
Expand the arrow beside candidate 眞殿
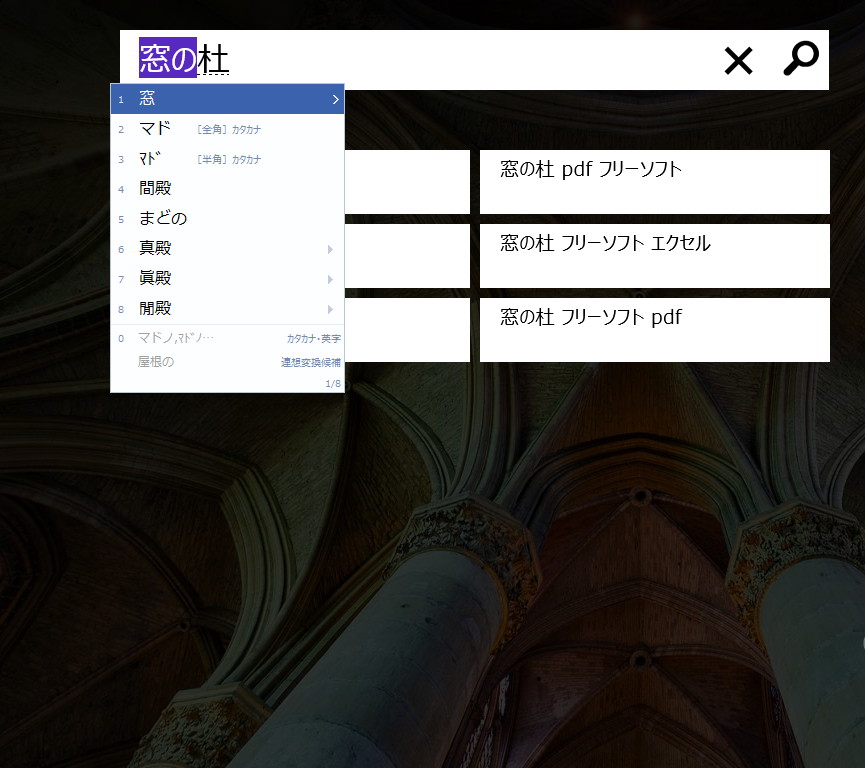point(331,278)
